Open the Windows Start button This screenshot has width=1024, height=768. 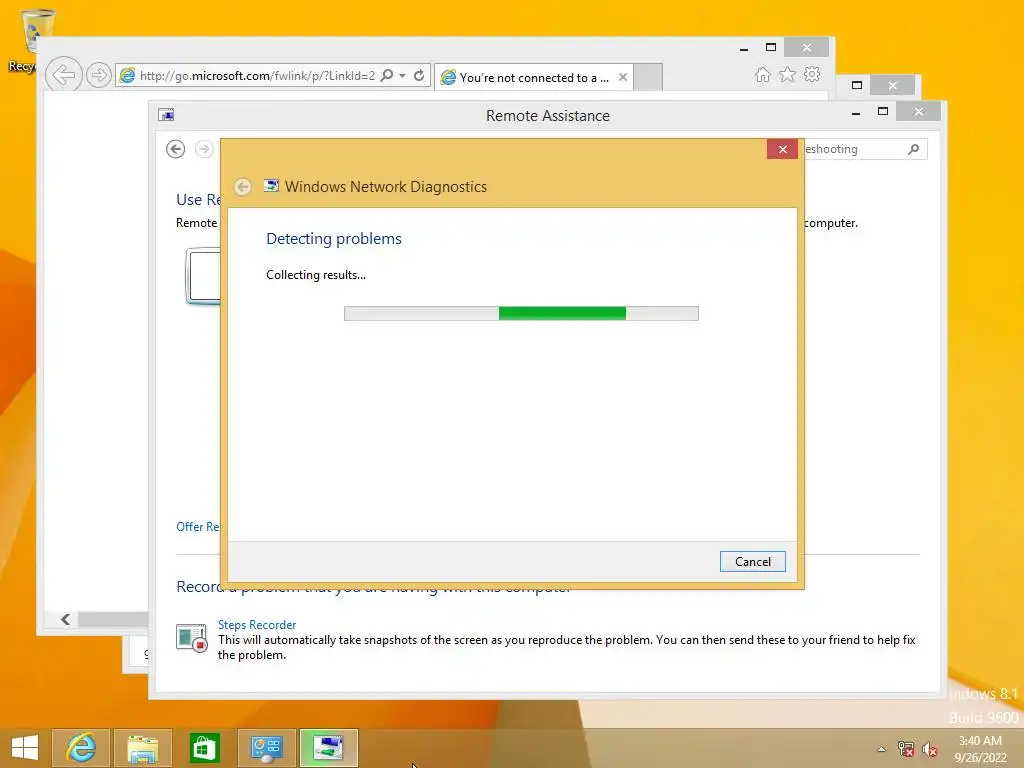click(x=25, y=748)
